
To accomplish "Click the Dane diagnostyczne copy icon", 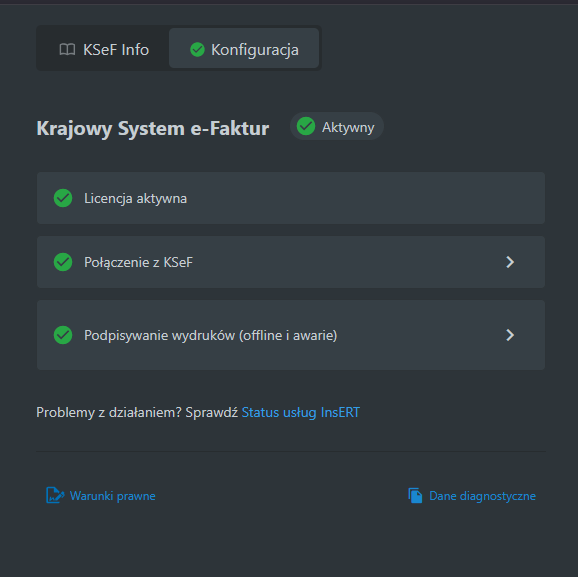I will click(x=415, y=495).
